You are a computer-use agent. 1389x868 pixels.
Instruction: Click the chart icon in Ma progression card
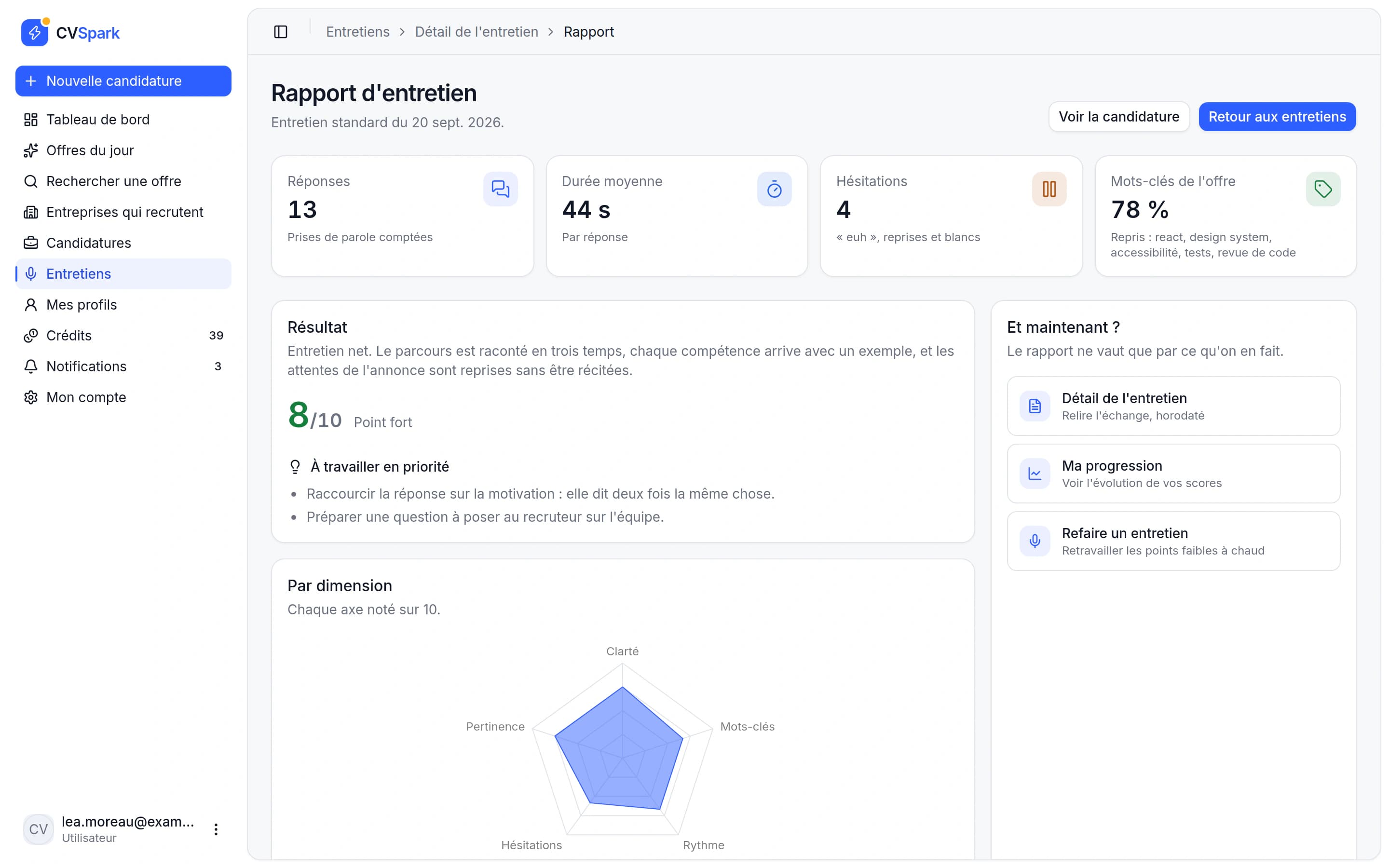[x=1035, y=474]
